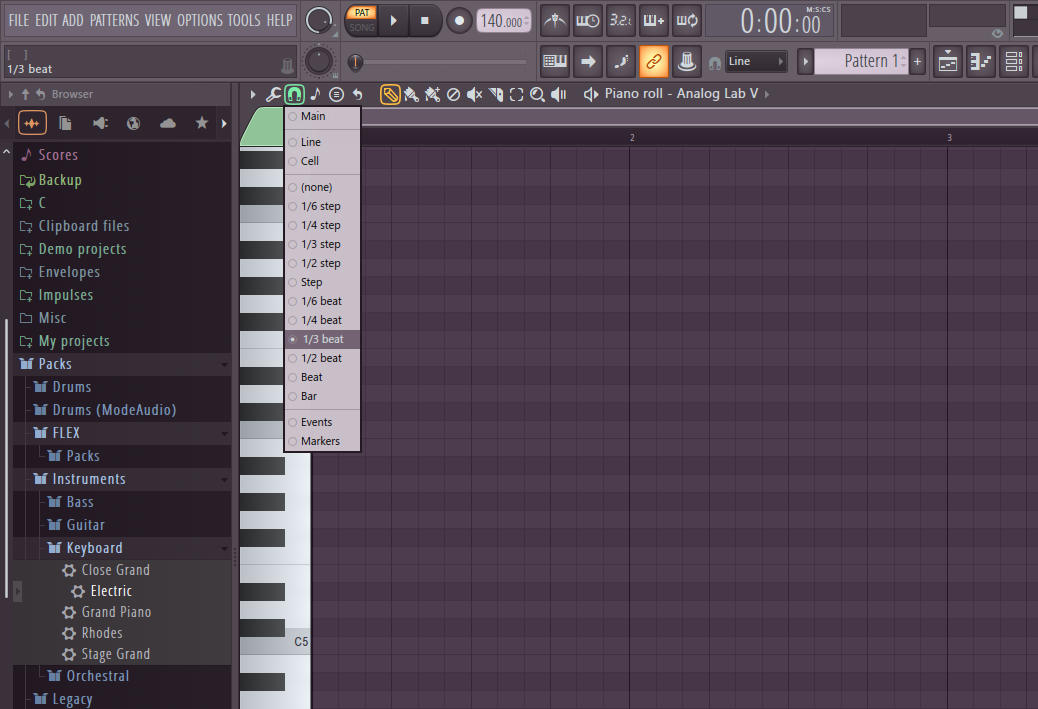Show the starred favorites tab in Browser
The width and height of the screenshot is (1038, 709).
point(201,123)
